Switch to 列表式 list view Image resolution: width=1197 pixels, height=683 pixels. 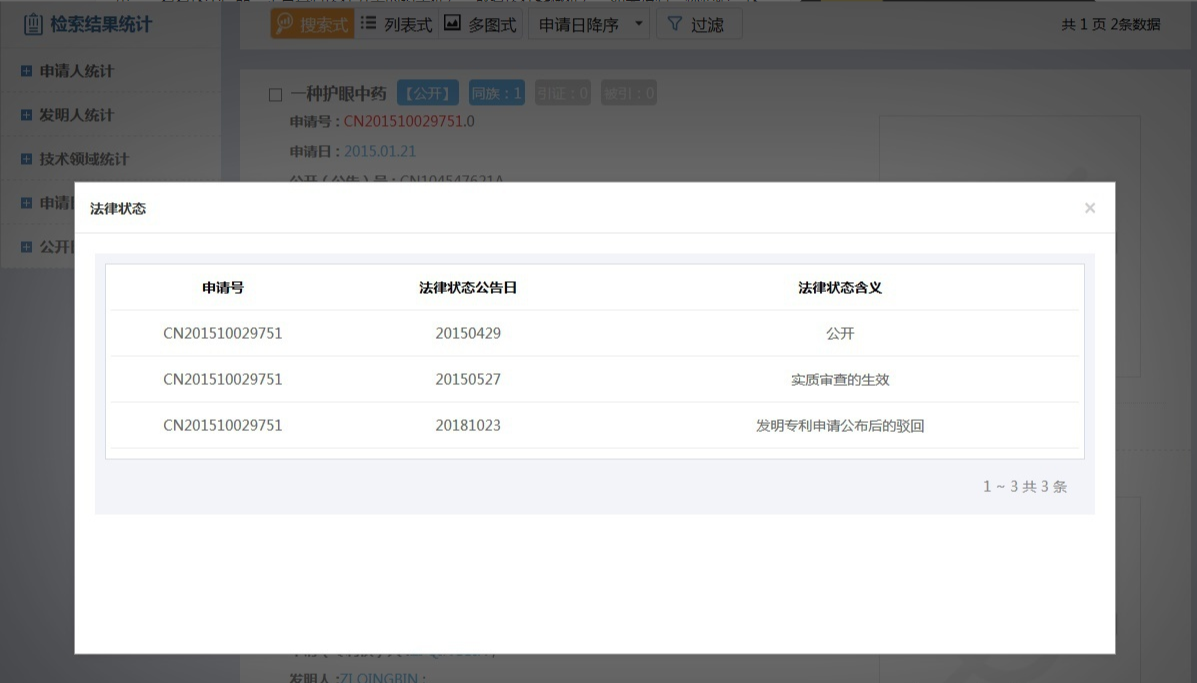[395, 24]
